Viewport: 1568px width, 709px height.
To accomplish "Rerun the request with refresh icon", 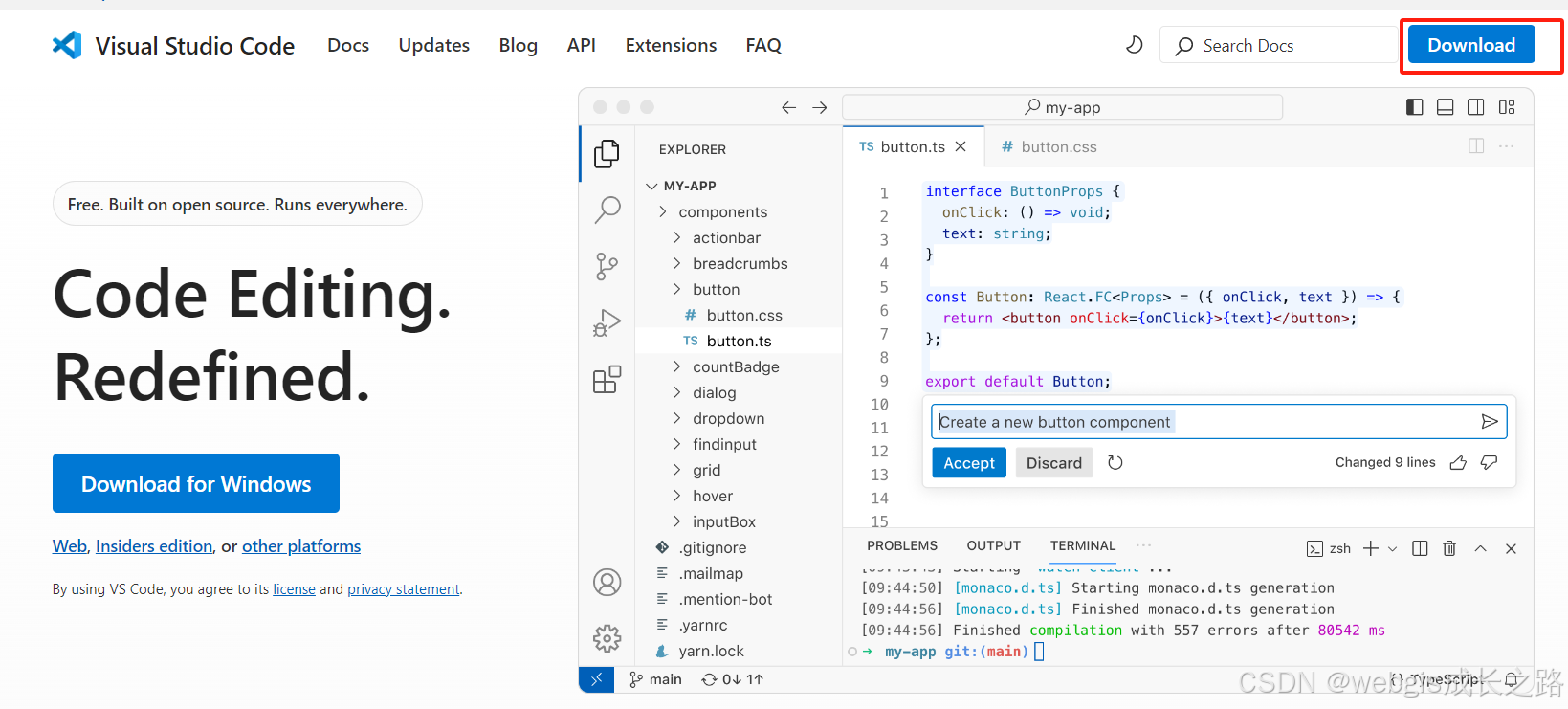I will point(1115,463).
